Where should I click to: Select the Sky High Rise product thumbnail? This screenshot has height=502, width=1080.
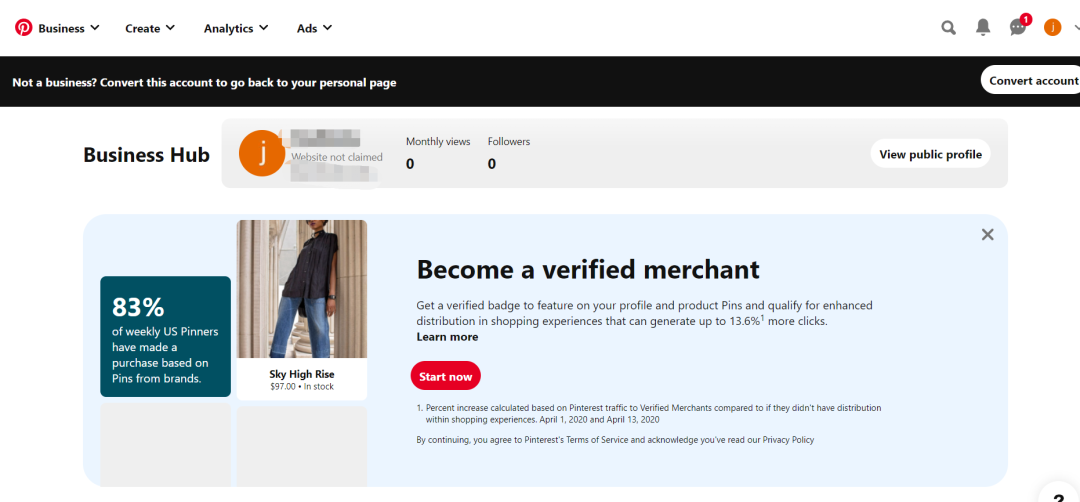(302, 310)
